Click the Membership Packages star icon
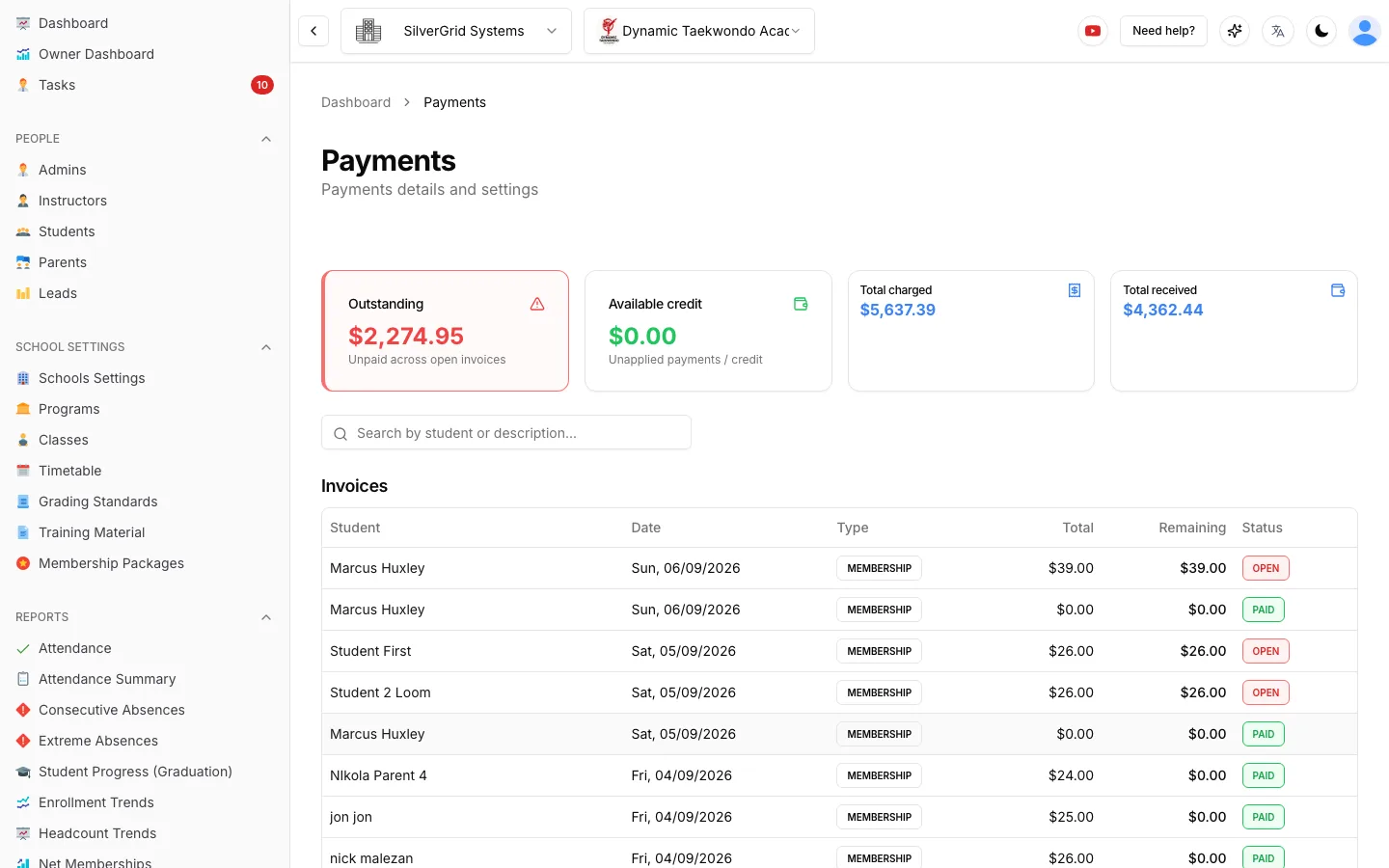Screen dimensions: 1389x868 [x=23, y=563]
